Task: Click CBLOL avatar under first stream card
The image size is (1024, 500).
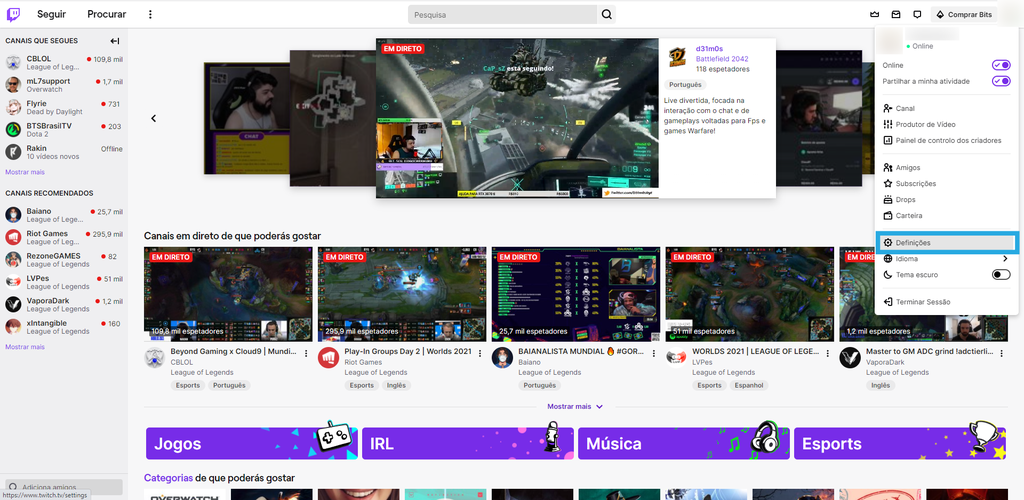Action: click(x=155, y=357)
